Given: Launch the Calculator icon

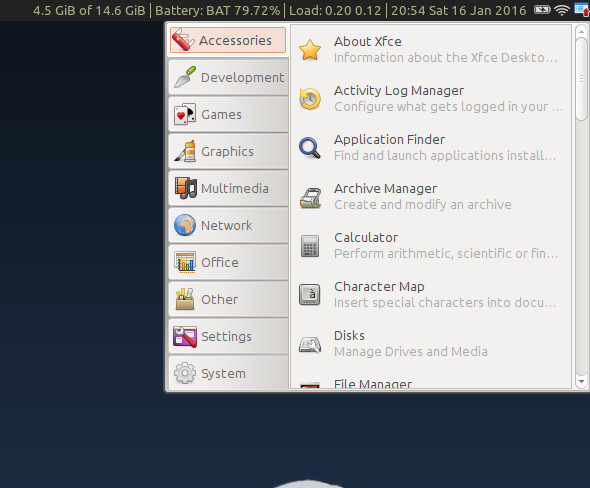Looking at the screenshot, I should click(x=310, y=246).
